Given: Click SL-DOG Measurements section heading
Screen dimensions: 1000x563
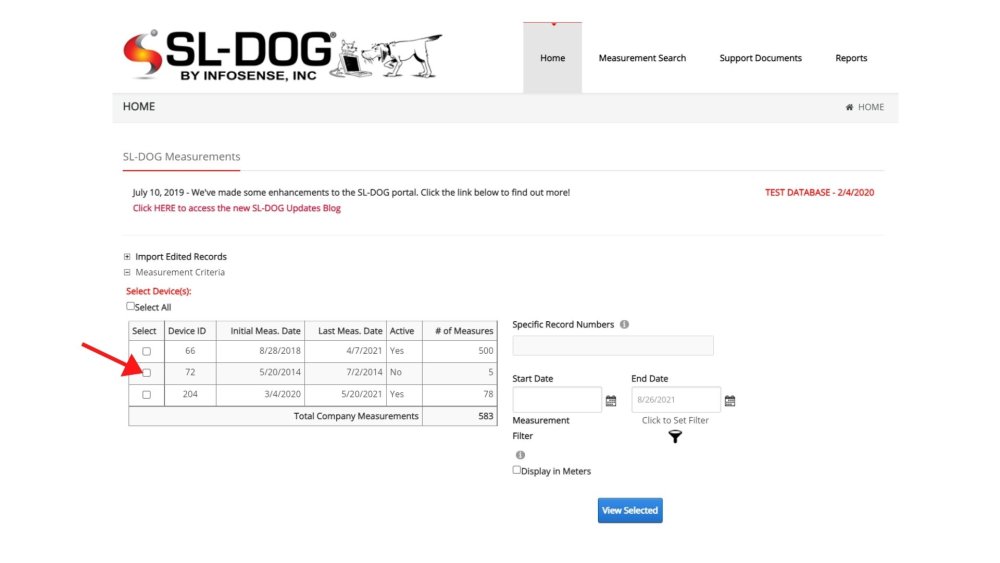Looking at the screenshot, I should (x=181, y=157).
